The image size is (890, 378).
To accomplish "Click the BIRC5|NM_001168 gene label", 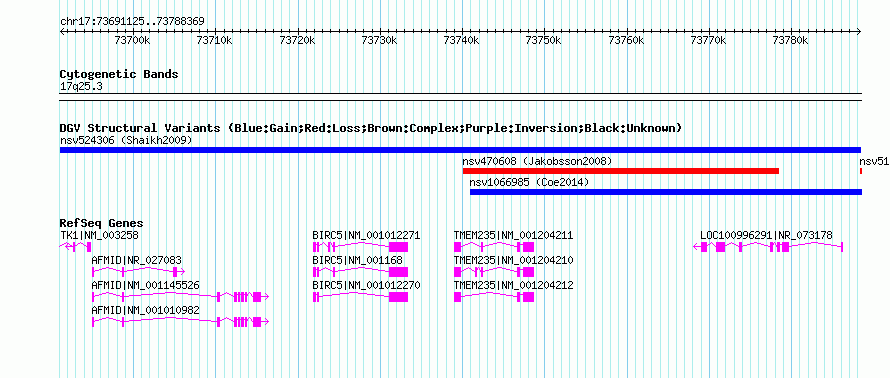I will point(357,260).
